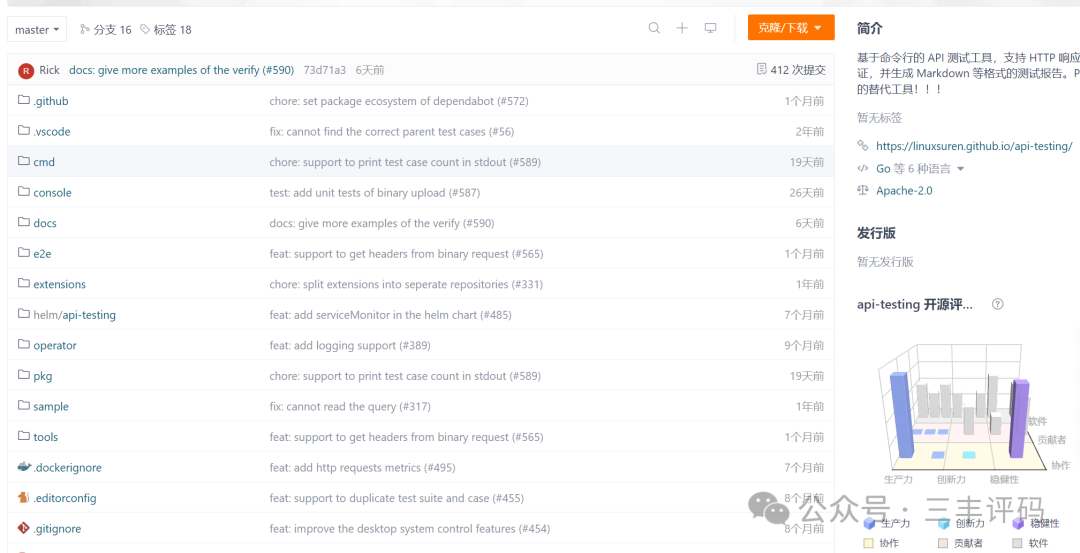Open commit feat: add serviceMonitor in the helm chart (#485)
The height and width of the screenshot is (553, 1080).
coord(391,315)
